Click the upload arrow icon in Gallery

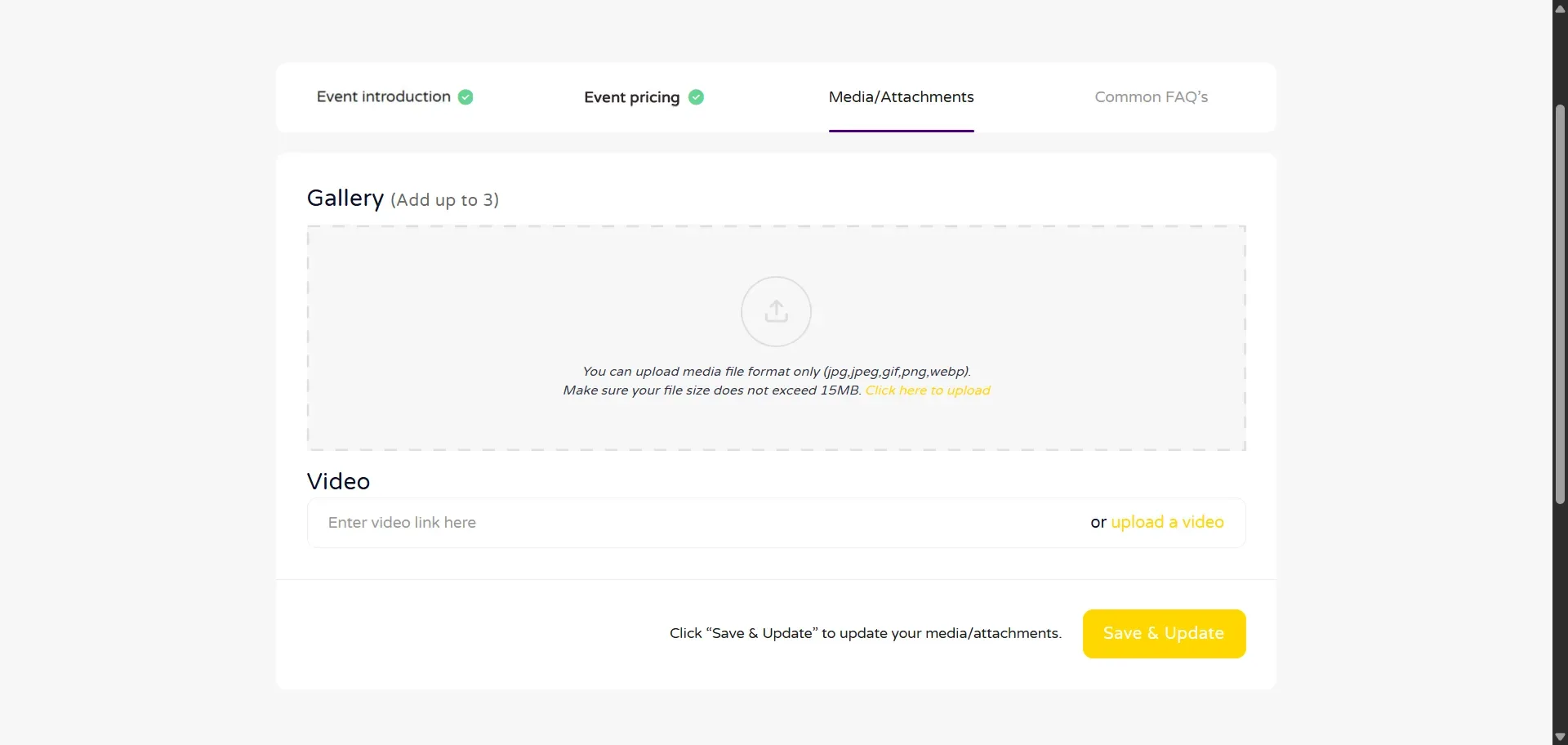click(776, 311)
